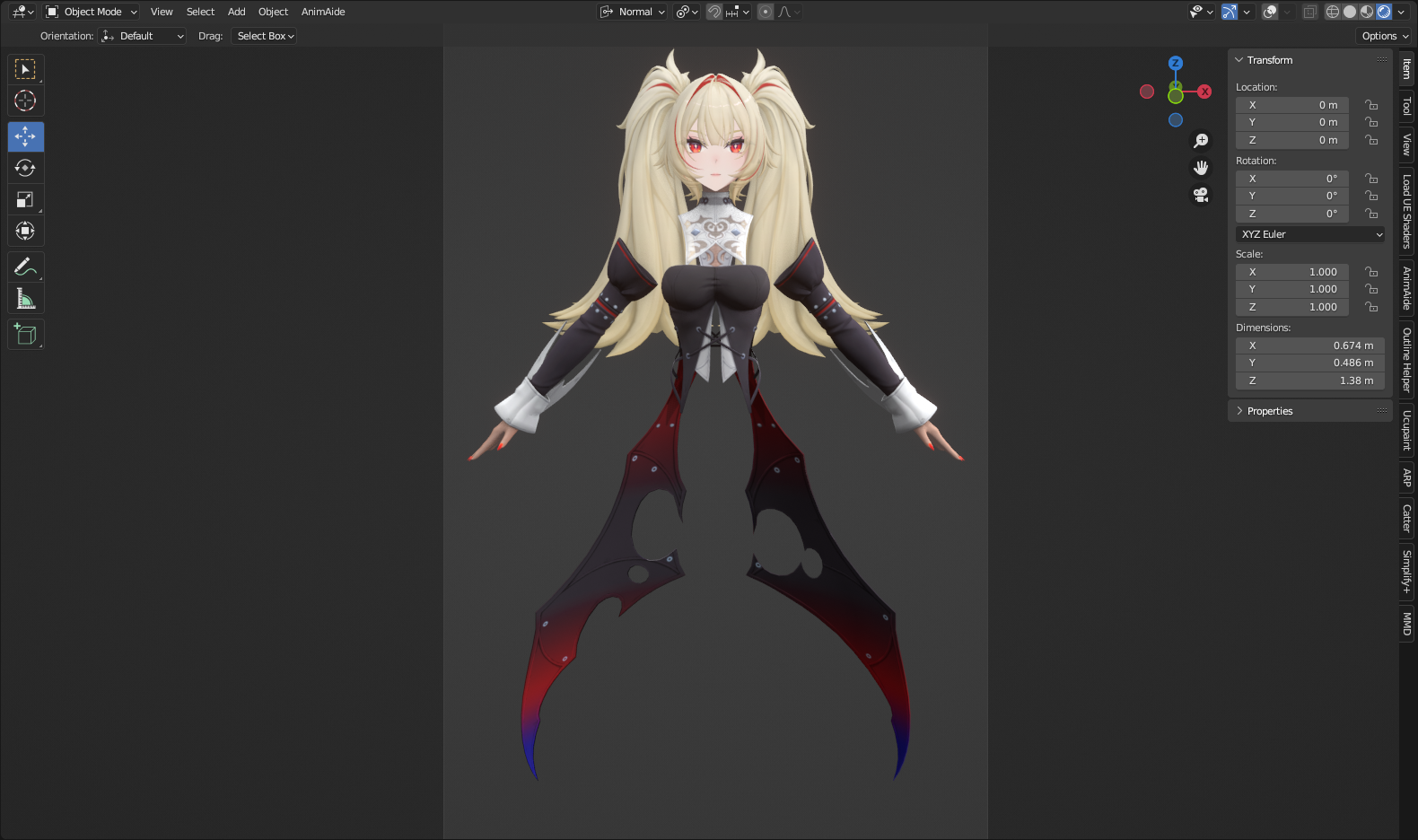Click the Location X field
Image resolution: width=1418 pixels, height=840 pixels.
(x=1292, y=105)
